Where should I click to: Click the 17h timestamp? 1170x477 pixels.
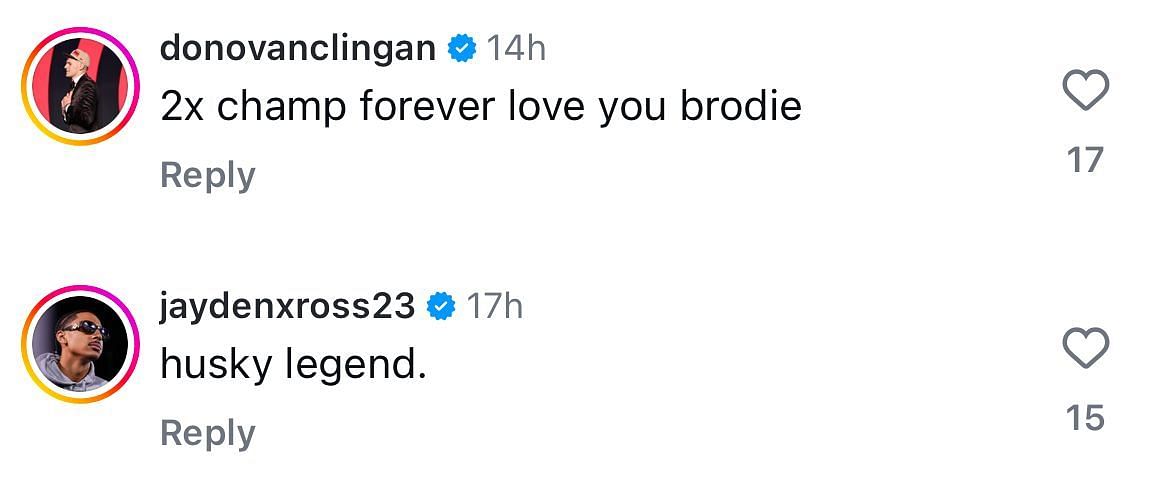pos(495,307)
